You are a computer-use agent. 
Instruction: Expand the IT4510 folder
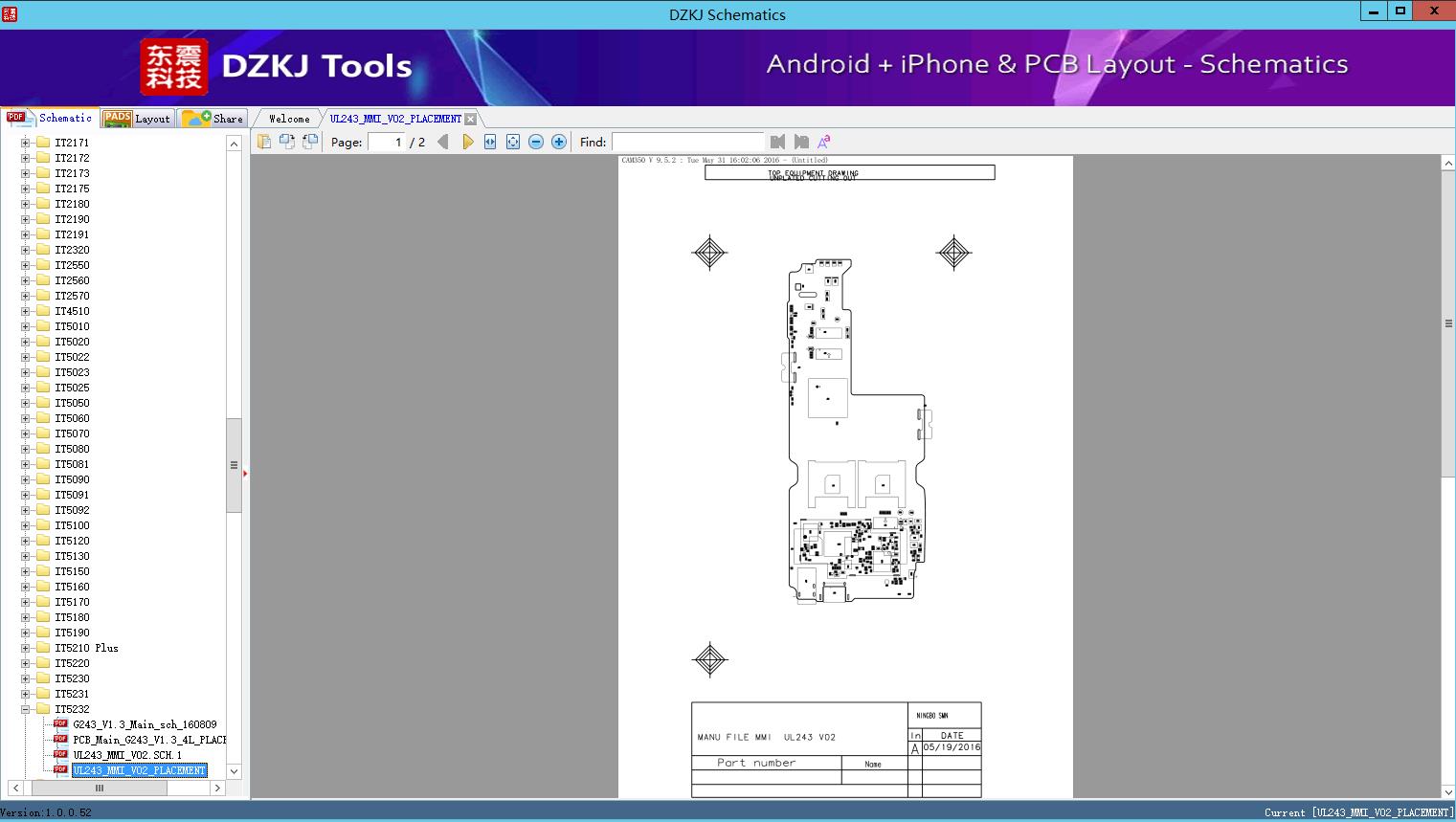(x=26, y=311)
